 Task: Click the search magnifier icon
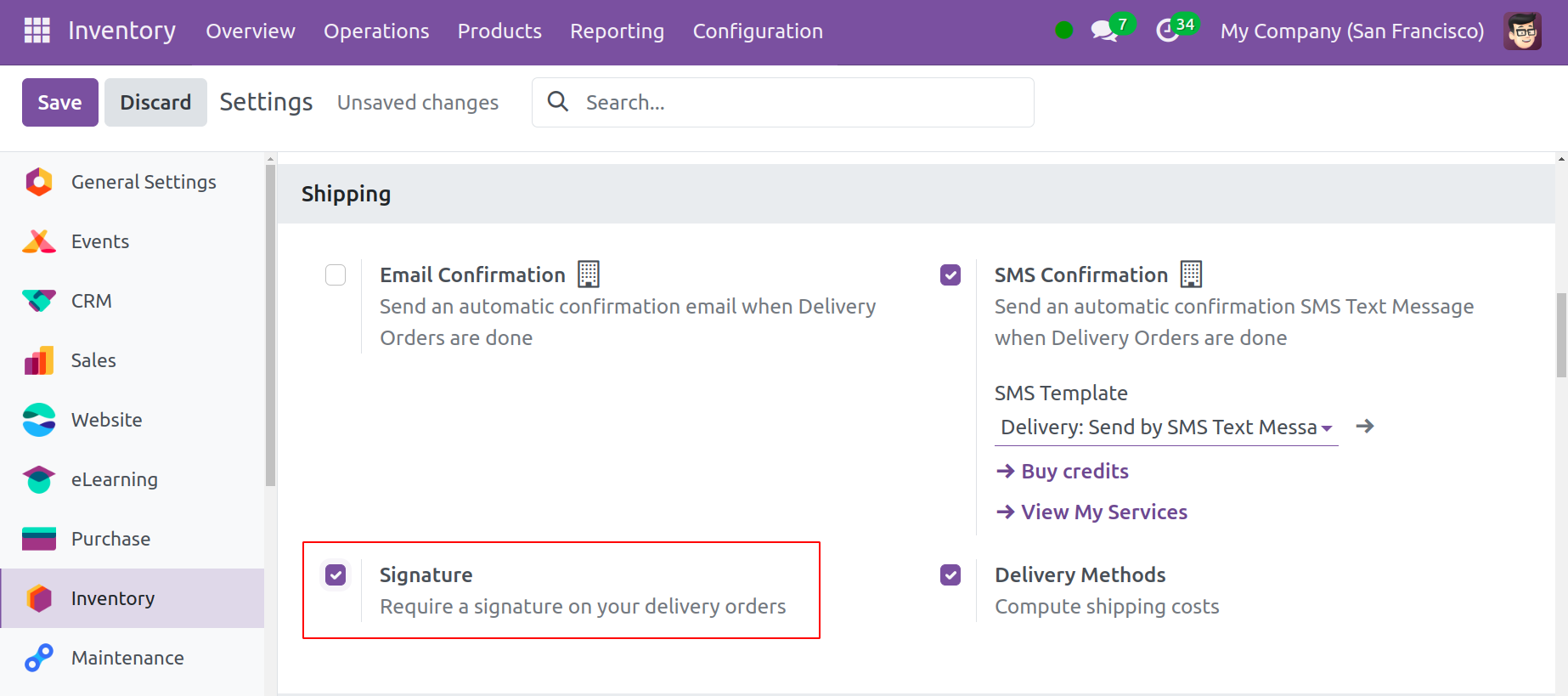[x=558, y=102]
